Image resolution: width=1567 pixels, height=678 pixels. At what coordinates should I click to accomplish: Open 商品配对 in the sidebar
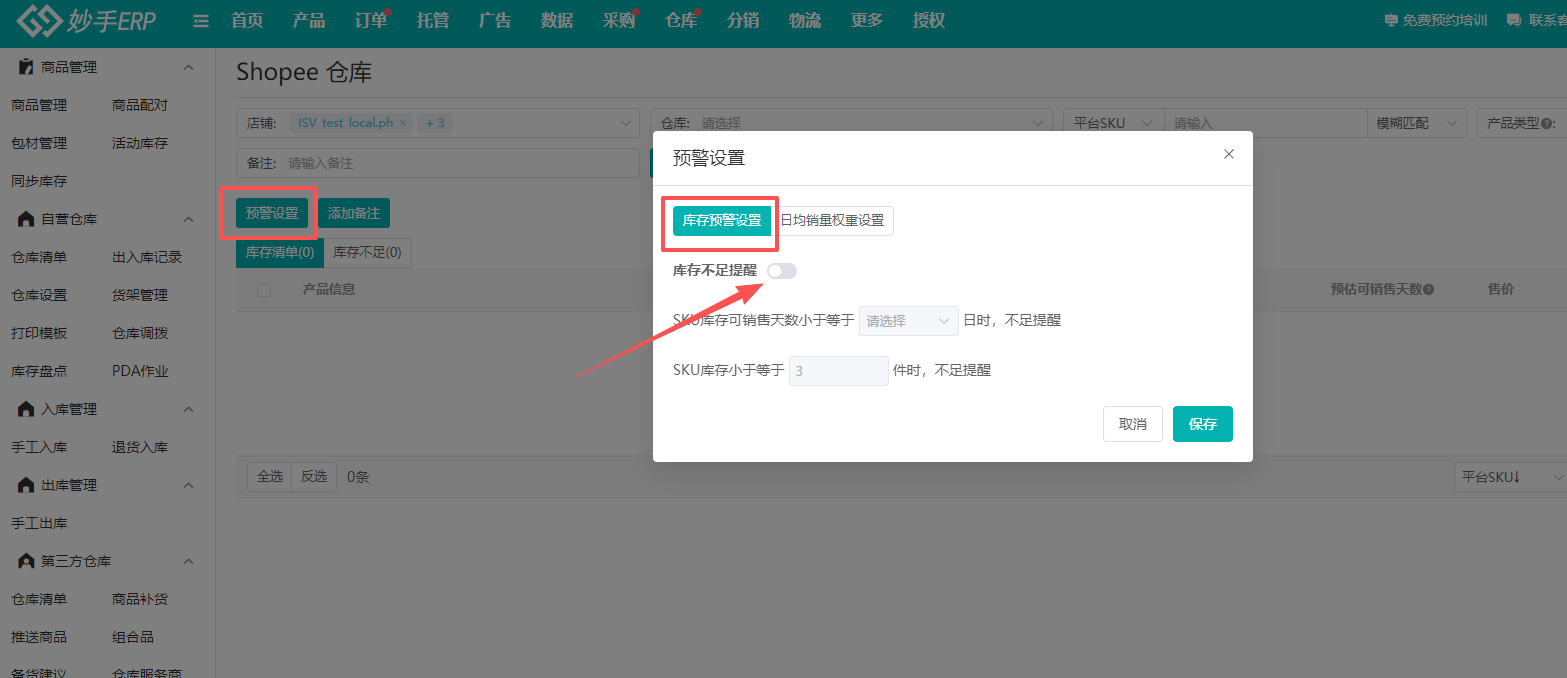[140, 105]
